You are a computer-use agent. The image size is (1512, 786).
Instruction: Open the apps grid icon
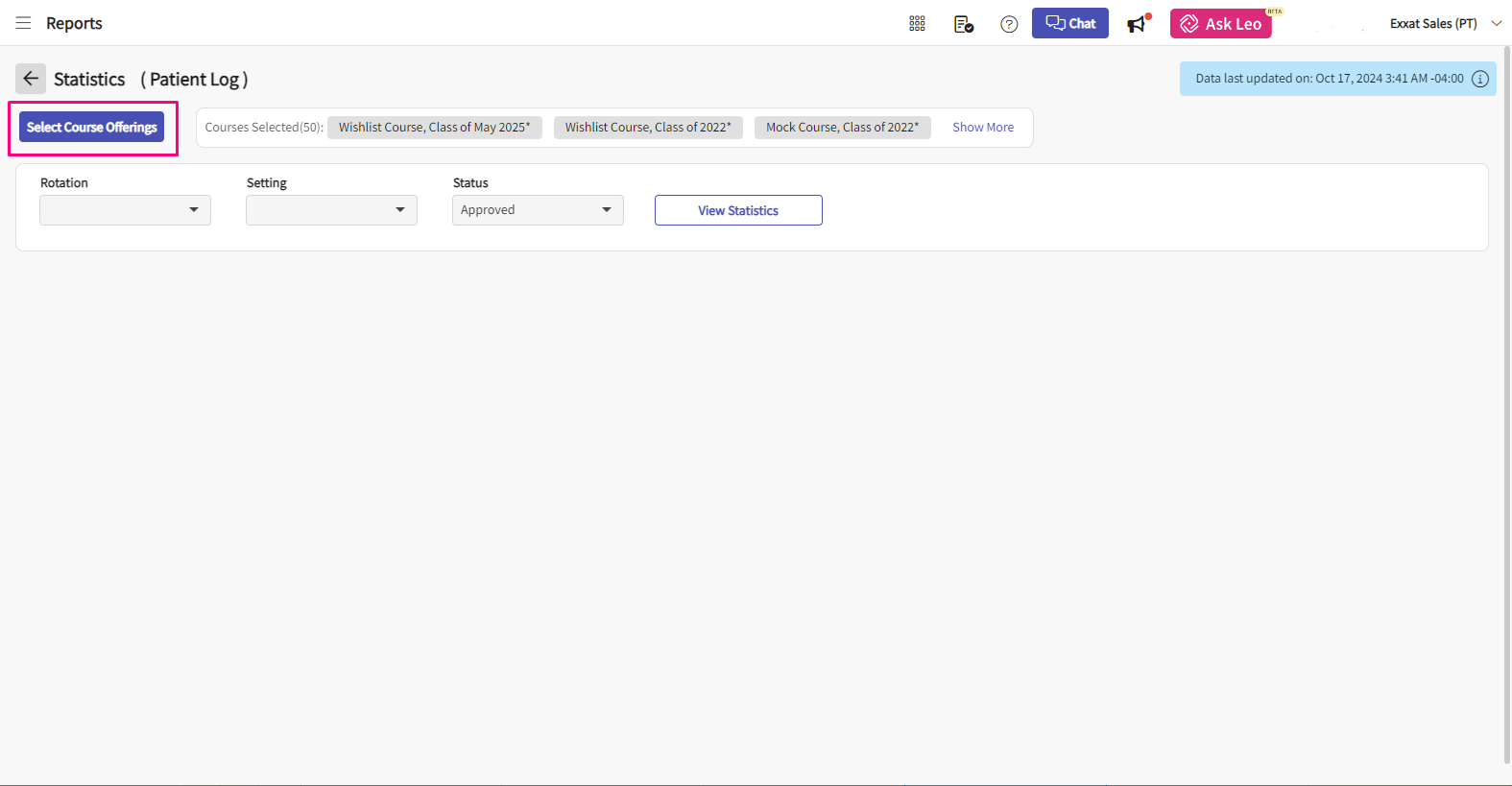pos(917,24)
